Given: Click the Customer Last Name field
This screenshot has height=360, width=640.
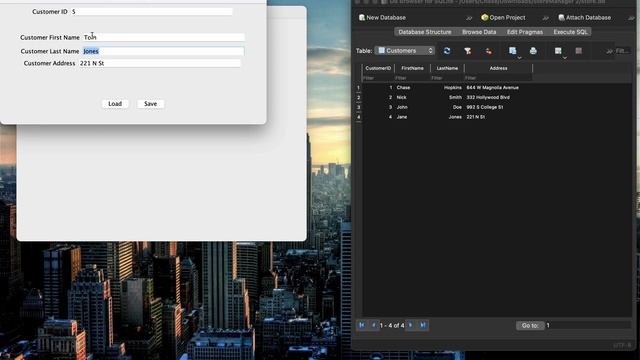Looking at the screenshot, I should [x=163, y=51].
